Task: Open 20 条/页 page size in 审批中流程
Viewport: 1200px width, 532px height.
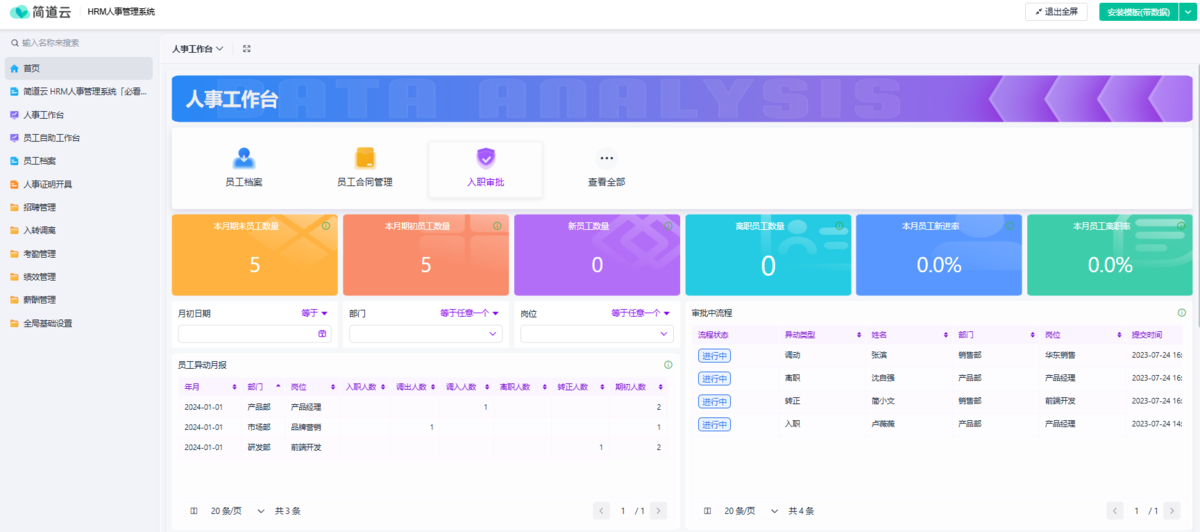Action: [x=752, y=511]
